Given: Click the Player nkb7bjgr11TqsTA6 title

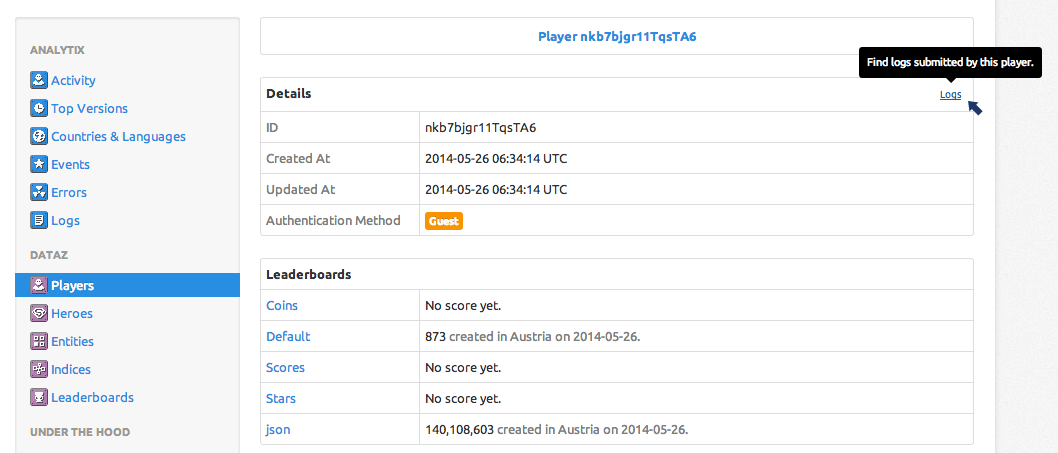Looking at the screenshot, I should [x=616, y=37].
